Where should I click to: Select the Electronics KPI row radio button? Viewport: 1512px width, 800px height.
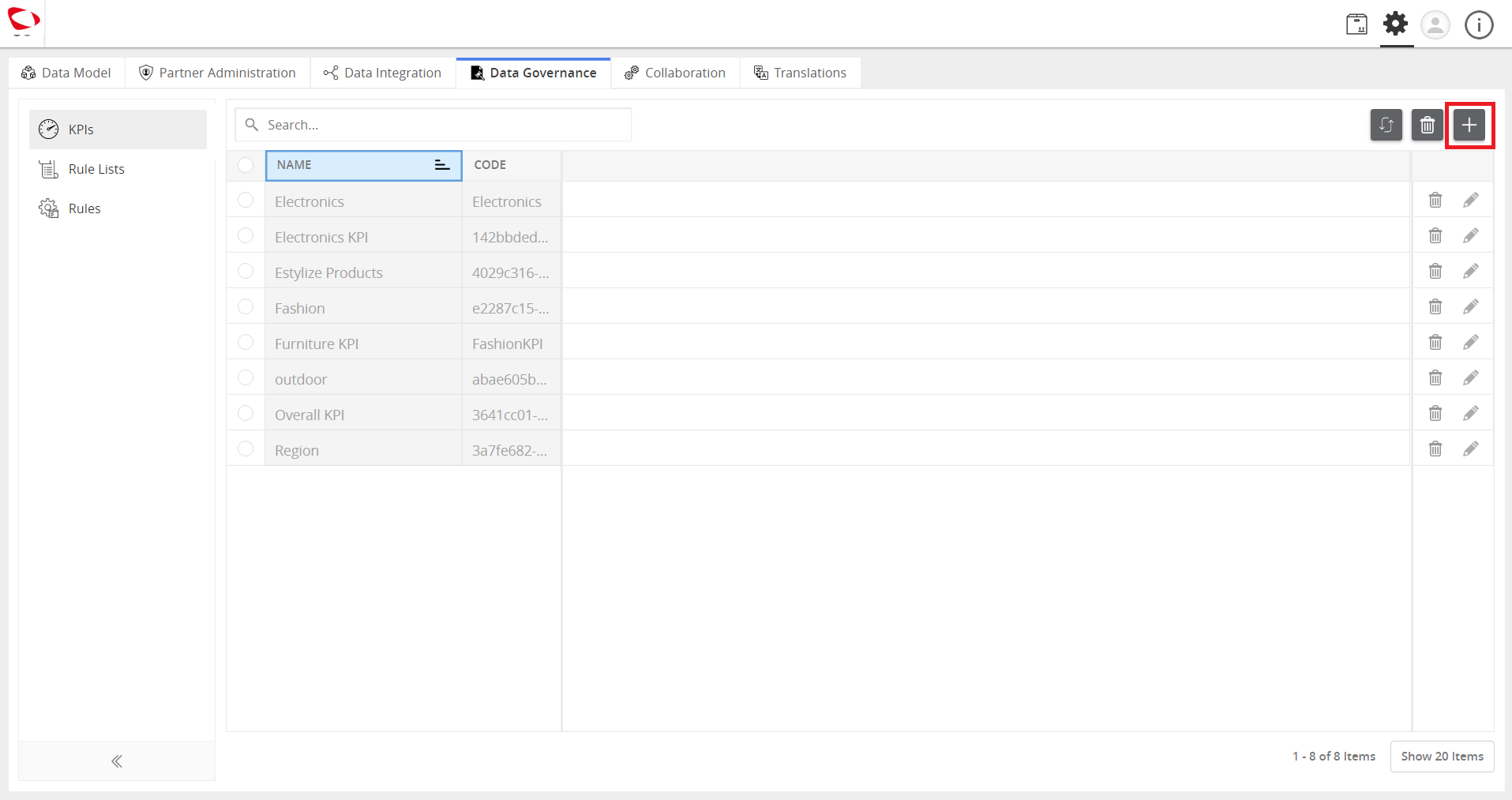tap(246, 235)
